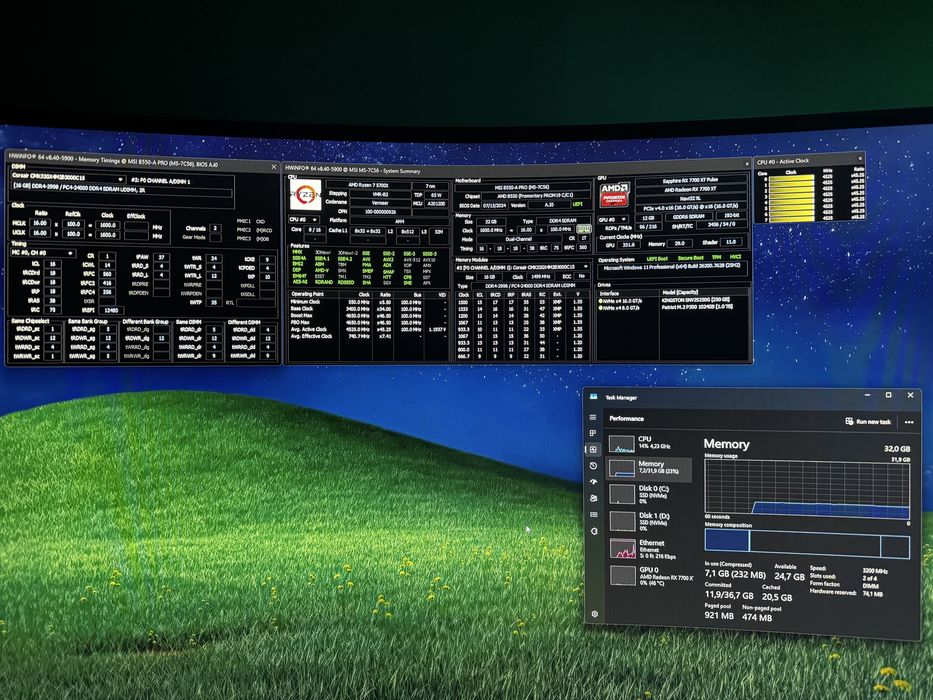Click Run new task in Task Manager
Screen dimensions: 933x700
coord(868,421)
